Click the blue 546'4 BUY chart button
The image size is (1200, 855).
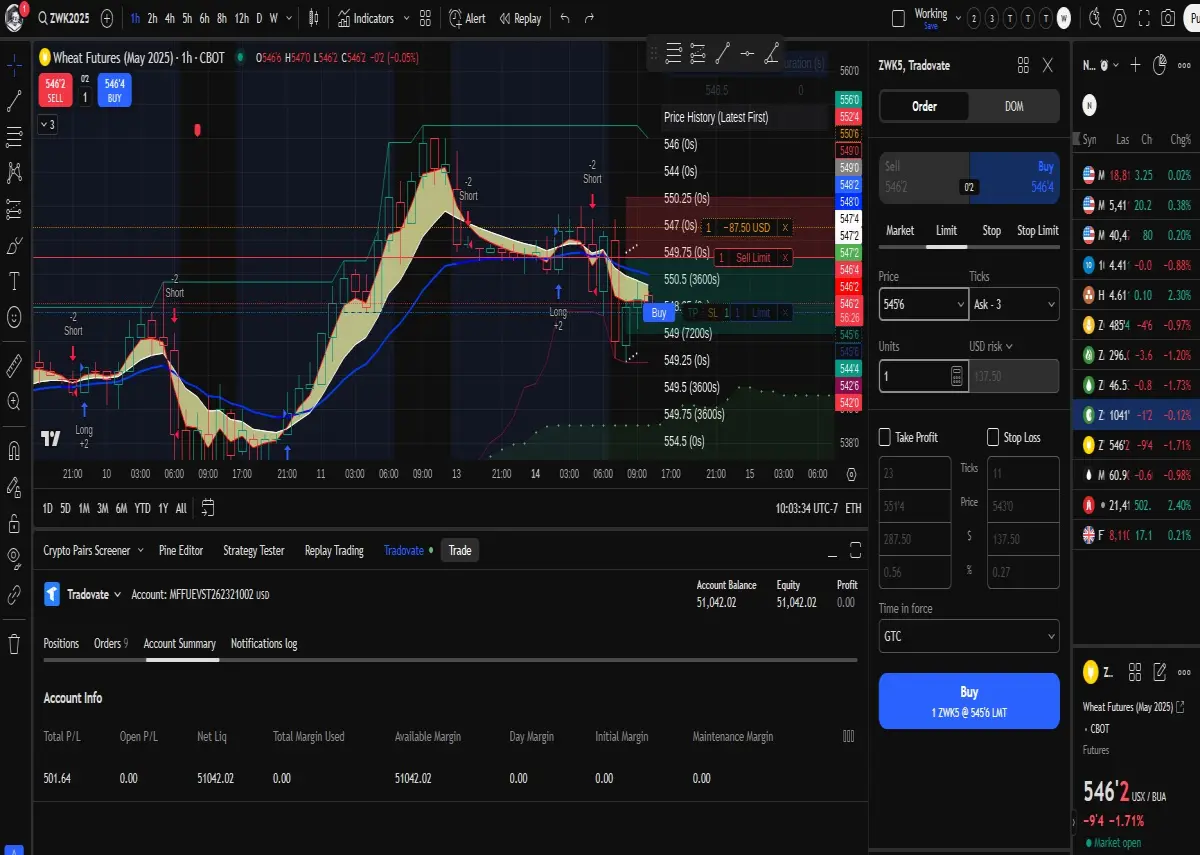[114, 91]
